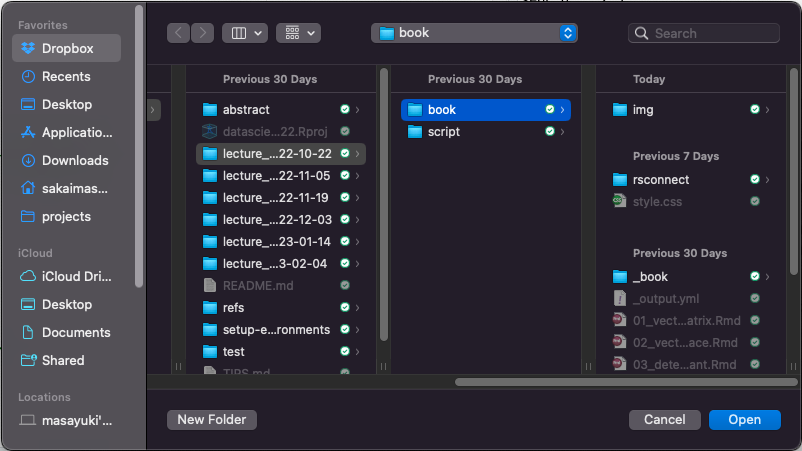Click the Dropbox icon in sidebar
Image resolution: width=802 pixels, height=451 pixels.
tap(28, 48)
